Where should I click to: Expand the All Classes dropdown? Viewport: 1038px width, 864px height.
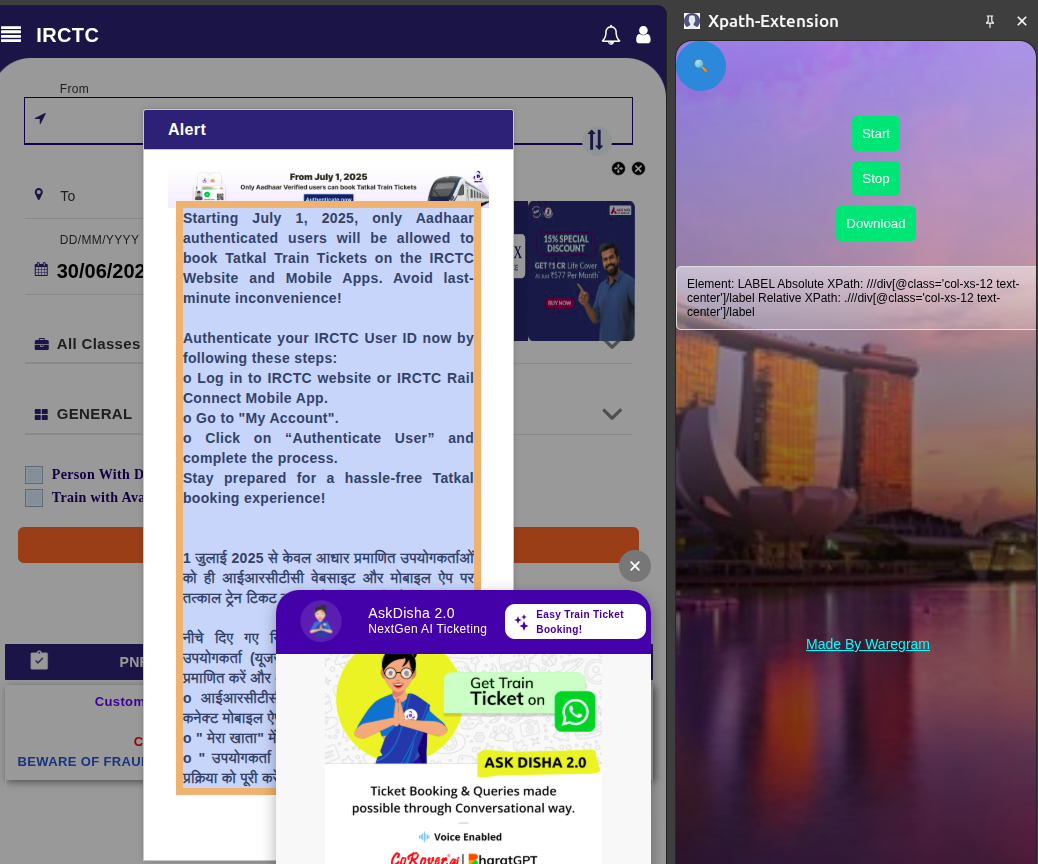point(611,343)
